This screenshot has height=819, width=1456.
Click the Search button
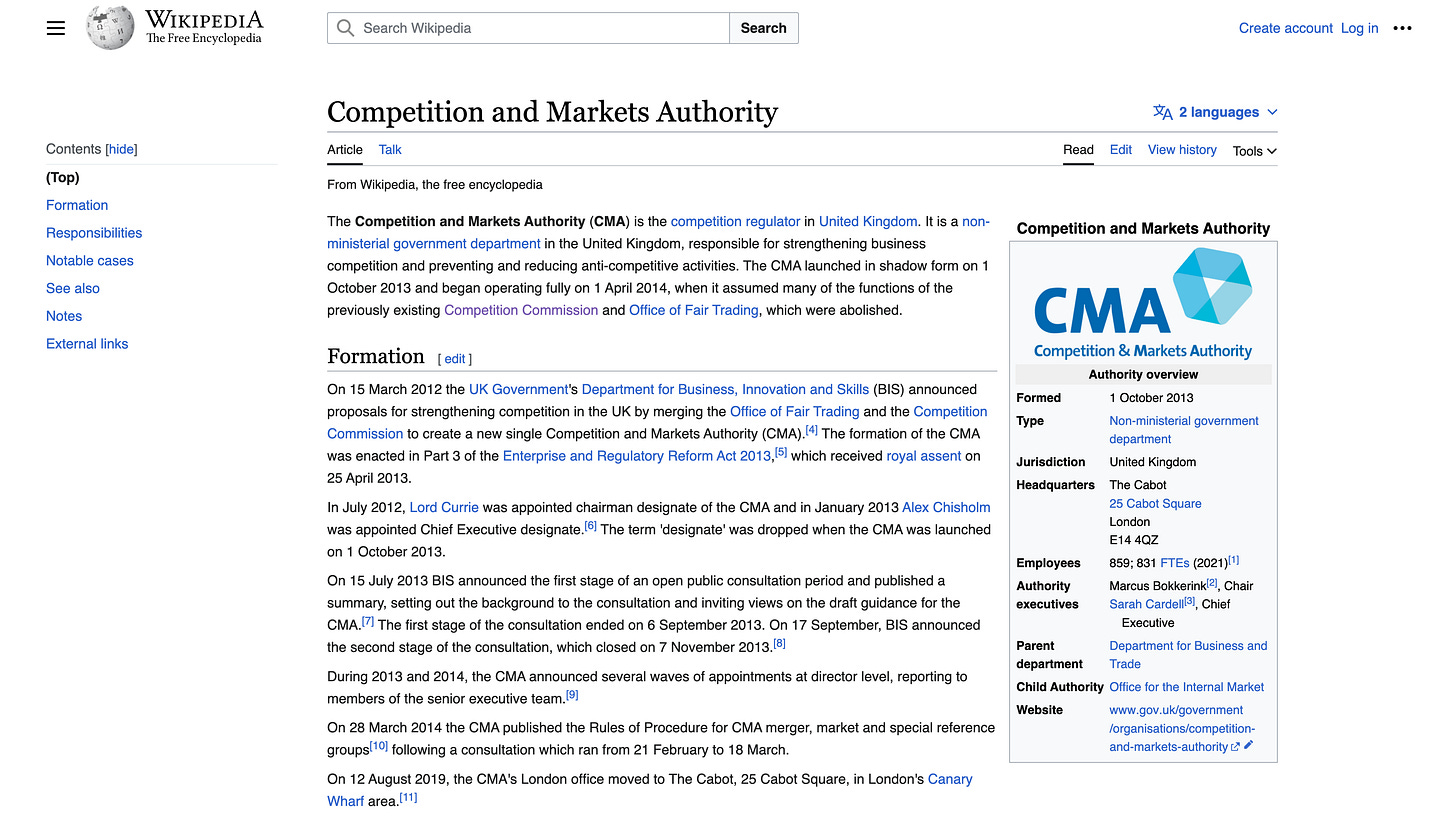point(763,28)
